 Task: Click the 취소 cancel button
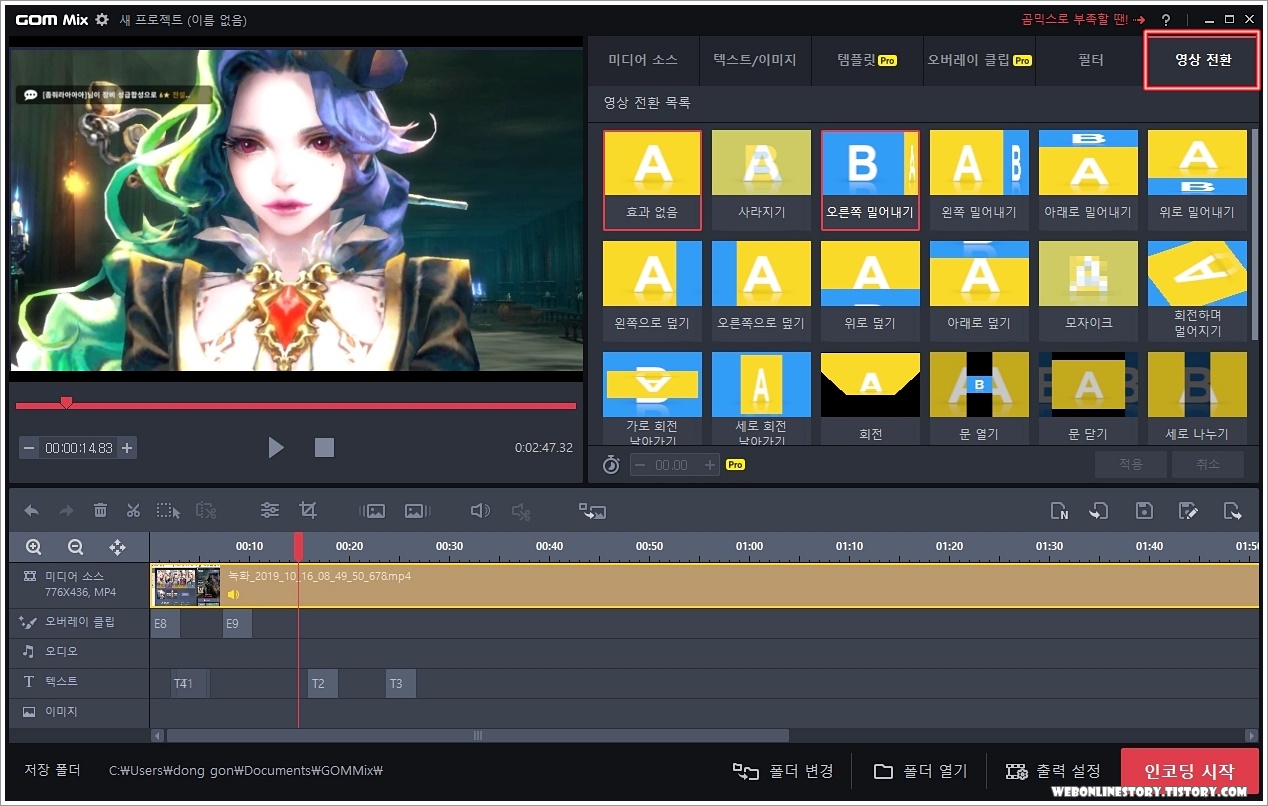pos(1208,465)
